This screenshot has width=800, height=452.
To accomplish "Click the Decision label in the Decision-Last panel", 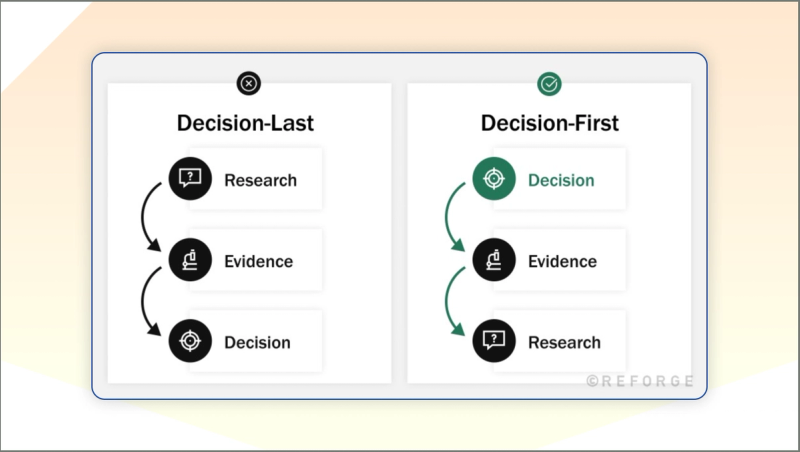I will point(258,342).
